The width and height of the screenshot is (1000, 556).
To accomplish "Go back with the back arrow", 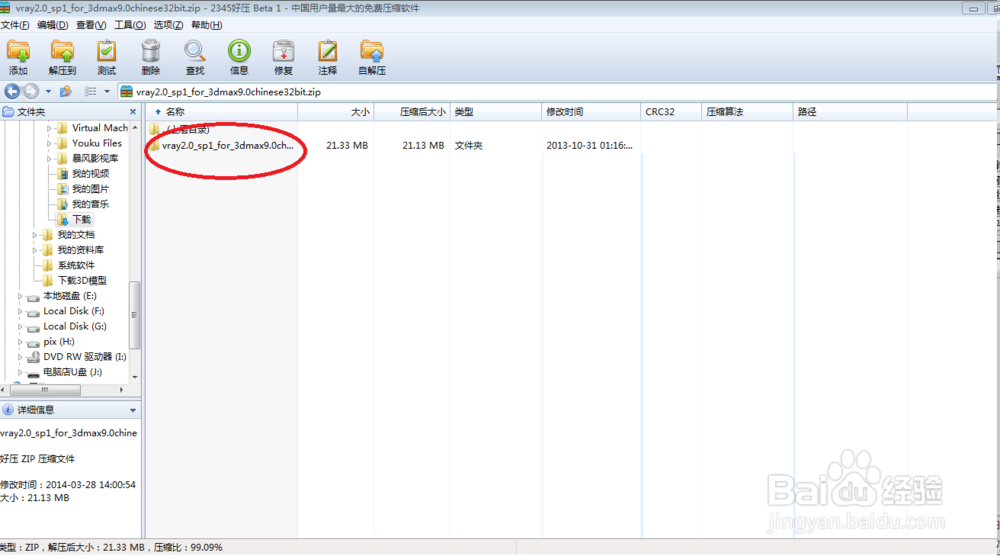I will click(x=12, y=91).
